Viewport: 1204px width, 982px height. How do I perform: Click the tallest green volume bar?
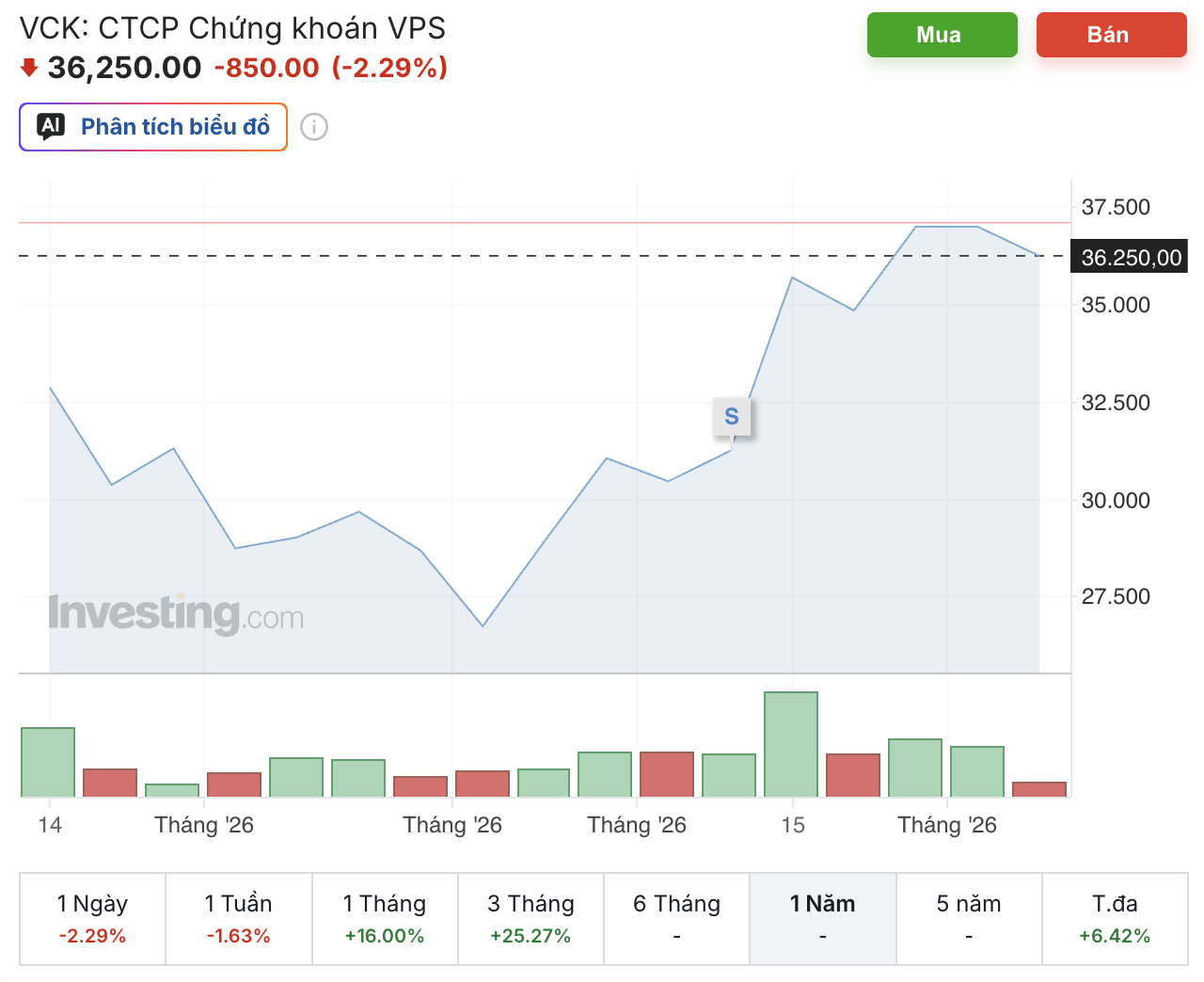tap(791, 745)
